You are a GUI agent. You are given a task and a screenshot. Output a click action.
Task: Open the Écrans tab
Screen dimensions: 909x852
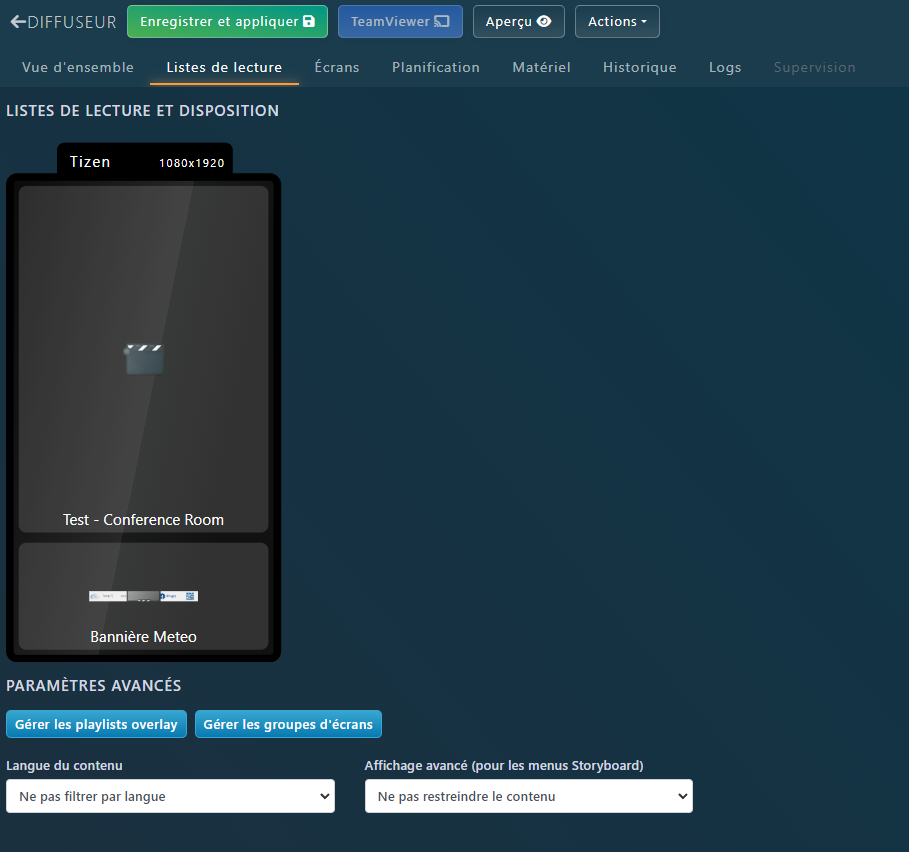[x=337, y=67]
